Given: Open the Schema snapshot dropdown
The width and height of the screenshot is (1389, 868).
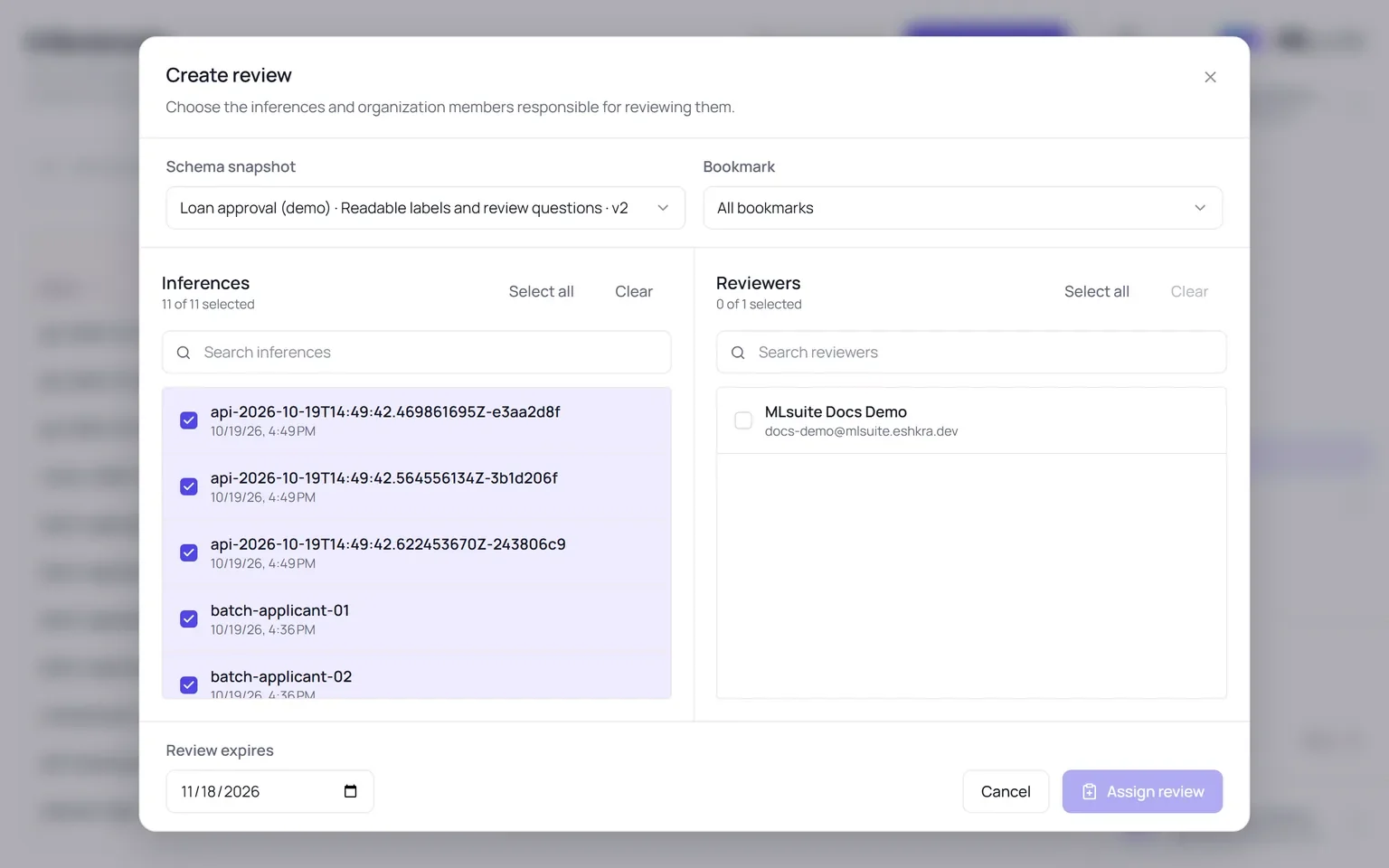Looking at the screenshot, I should click(x=425, y=208).
